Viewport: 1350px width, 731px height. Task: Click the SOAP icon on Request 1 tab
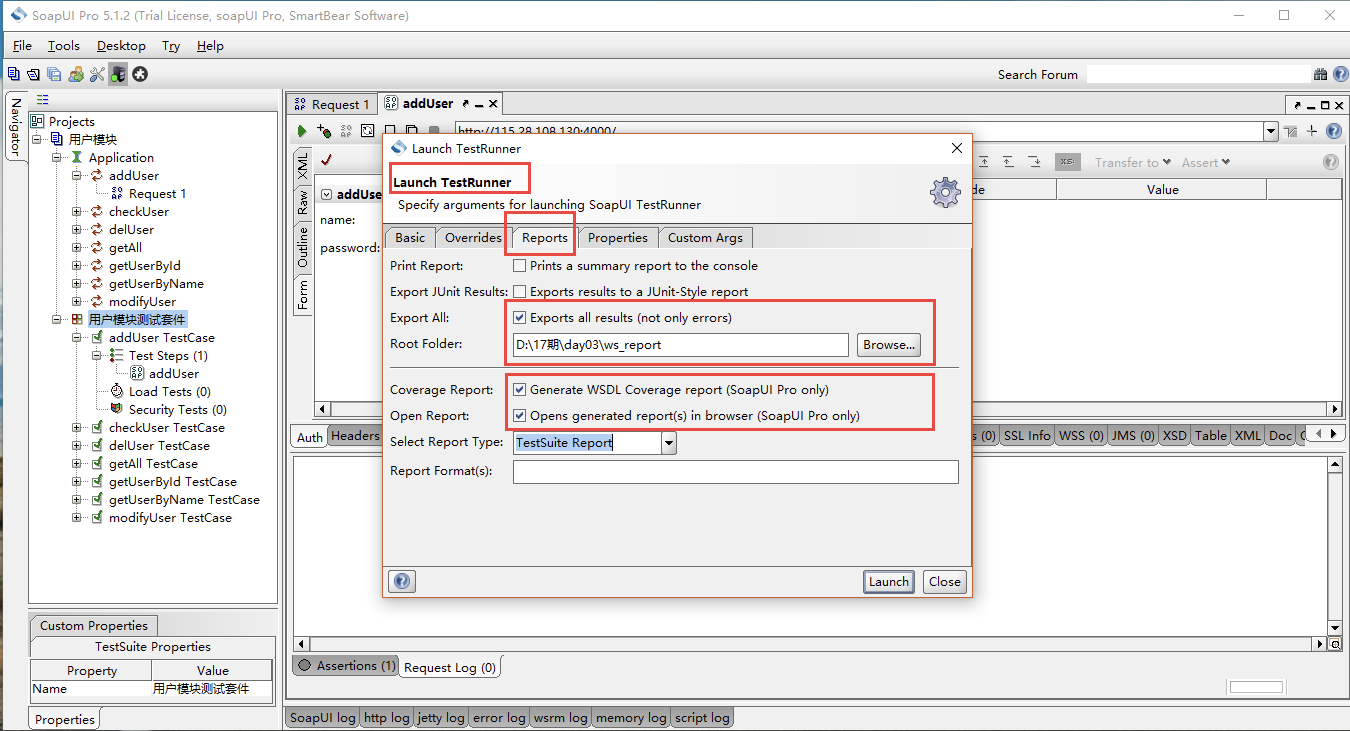300,104
